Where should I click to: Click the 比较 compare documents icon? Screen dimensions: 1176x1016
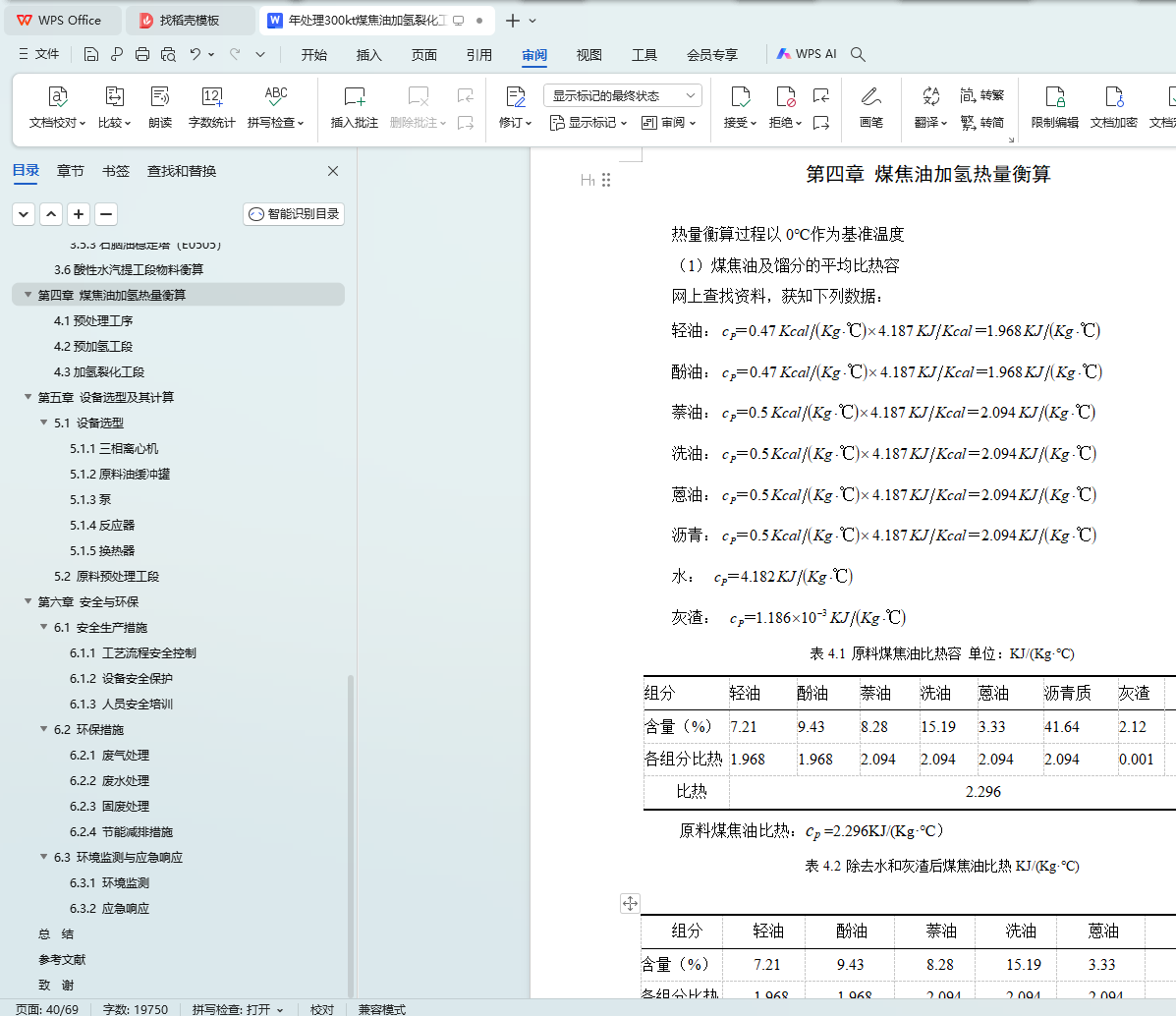point(114,106)
